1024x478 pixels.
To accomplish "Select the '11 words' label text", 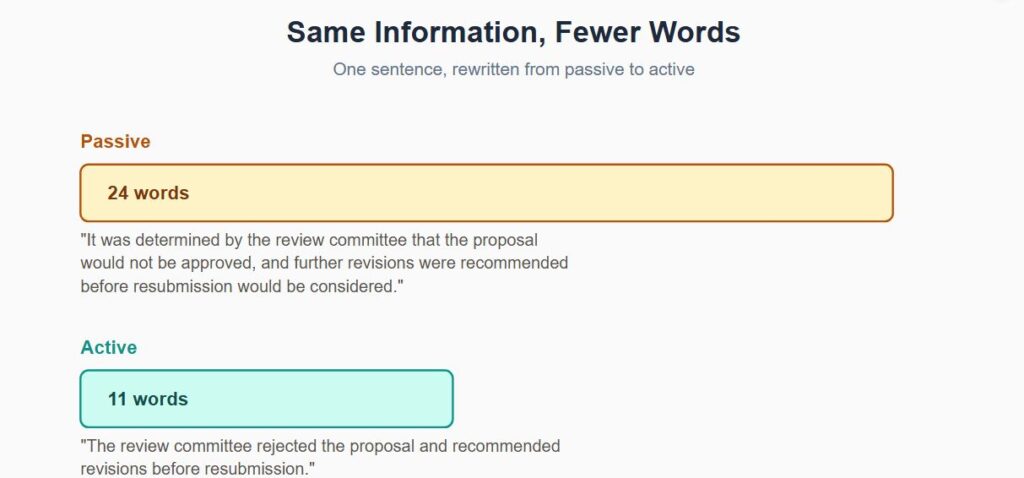I will coord(148,399).
